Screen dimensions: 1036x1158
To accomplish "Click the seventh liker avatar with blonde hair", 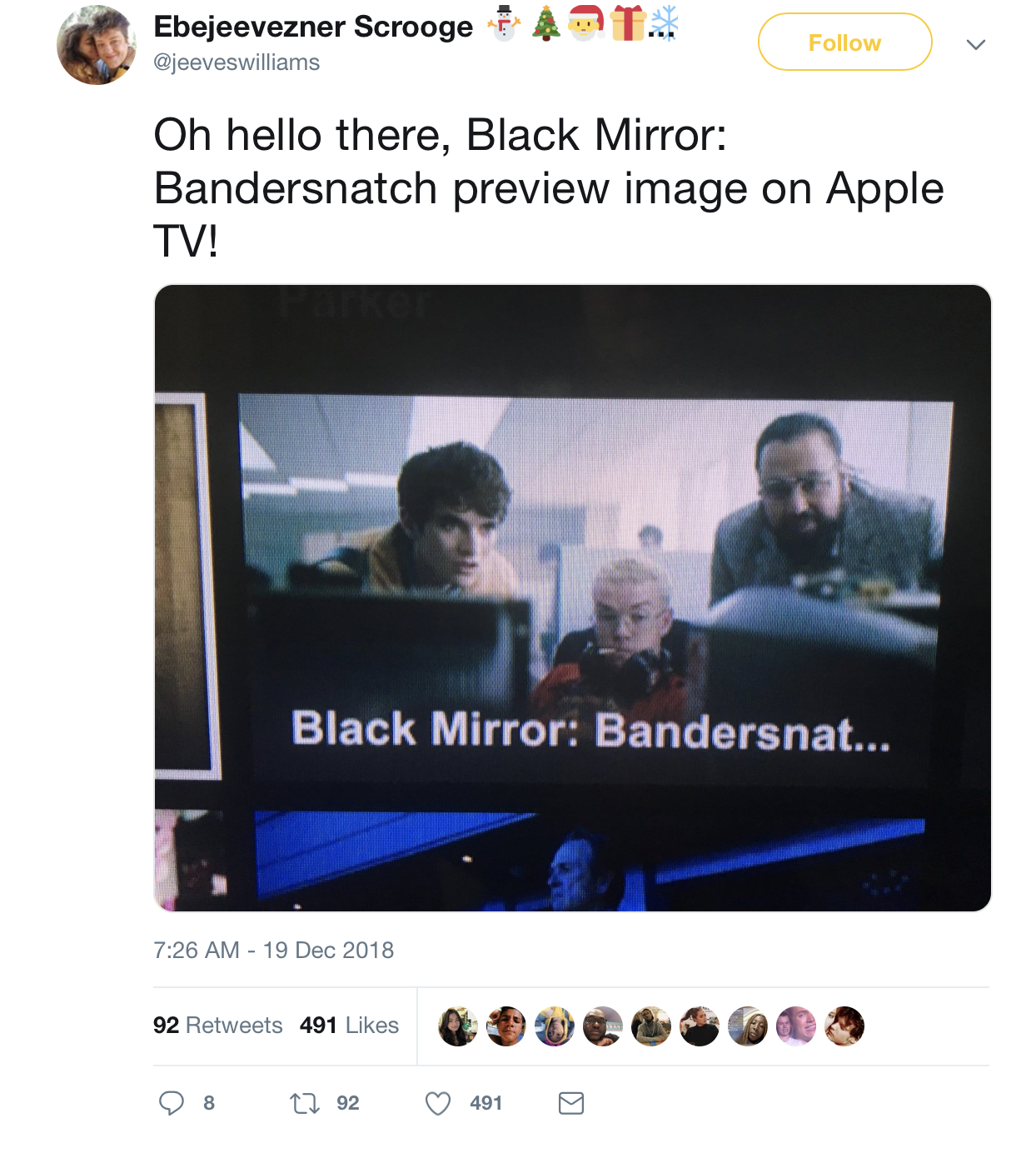I will [x=748, y=1026].
